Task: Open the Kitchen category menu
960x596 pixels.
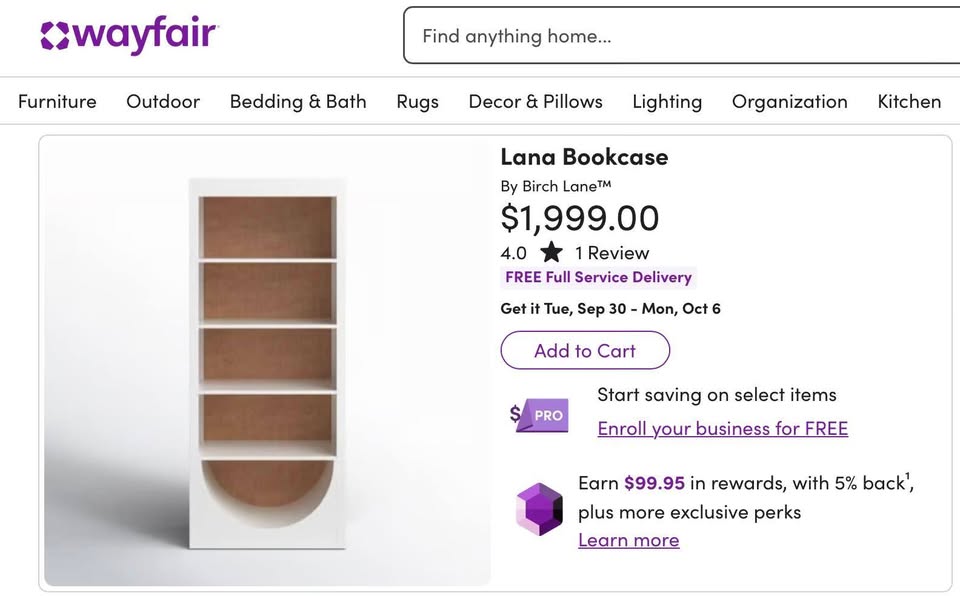Action: [908, 102]
